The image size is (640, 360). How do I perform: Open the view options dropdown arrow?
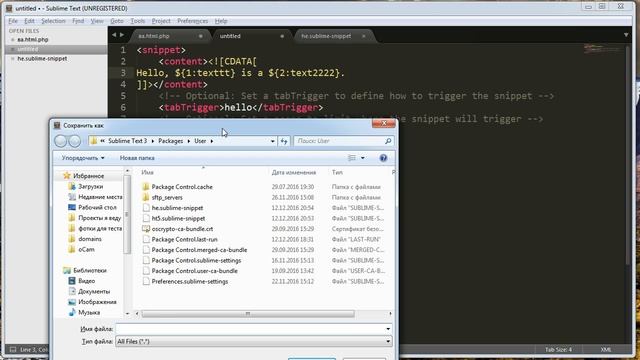tap(362, 158)
